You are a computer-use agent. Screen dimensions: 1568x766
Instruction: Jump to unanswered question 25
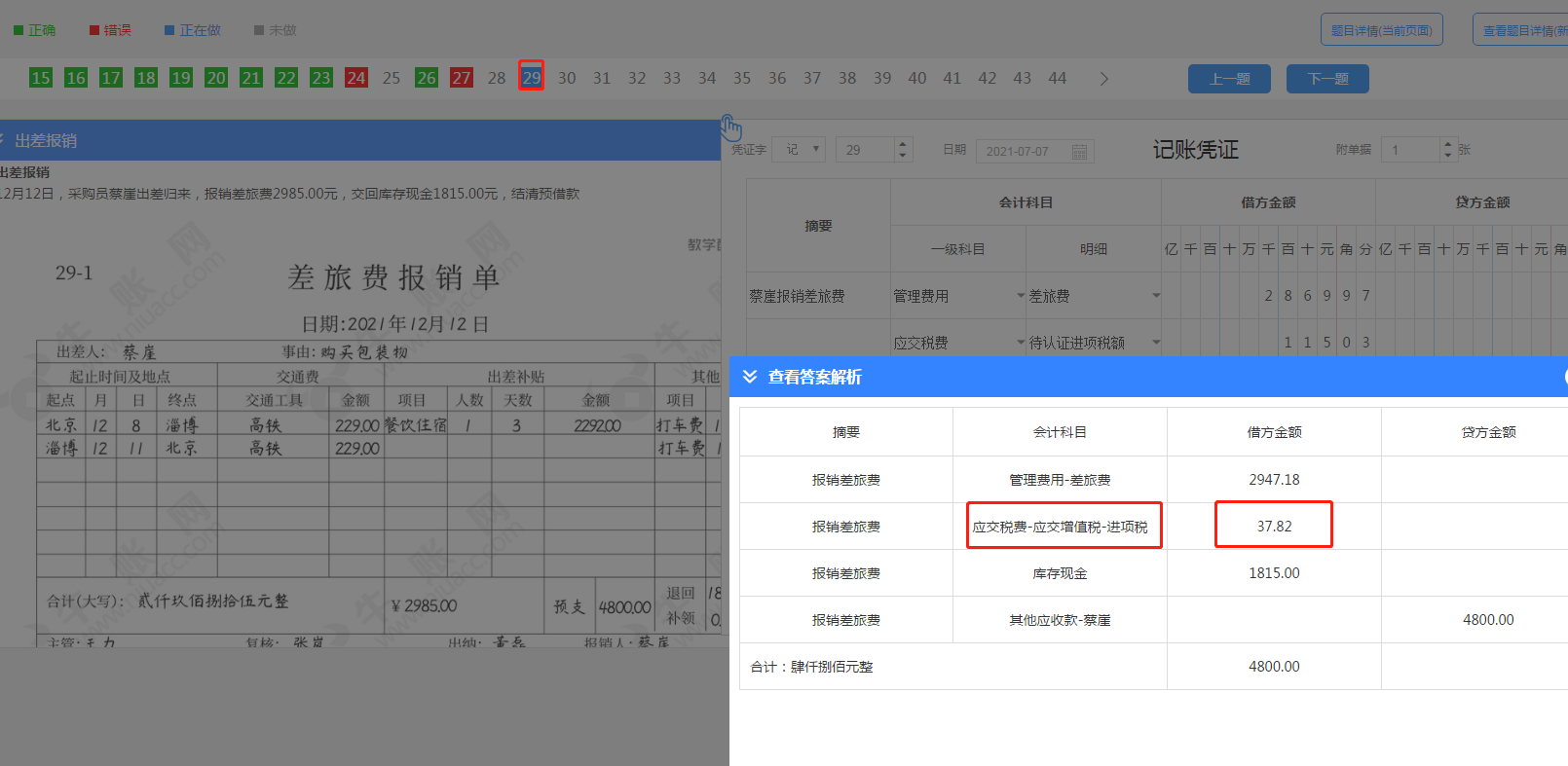pyautogui.click(x=392, y=78)
